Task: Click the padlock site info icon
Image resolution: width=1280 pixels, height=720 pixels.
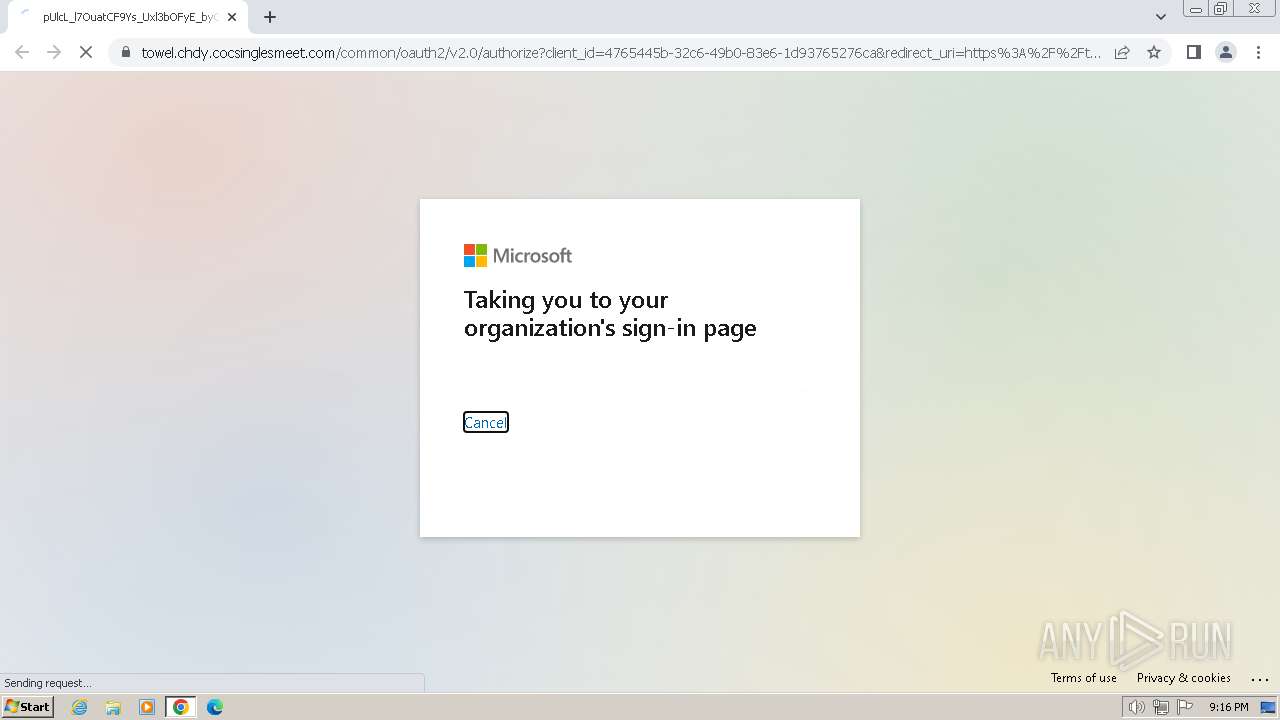Action: [x=125, y=52]
